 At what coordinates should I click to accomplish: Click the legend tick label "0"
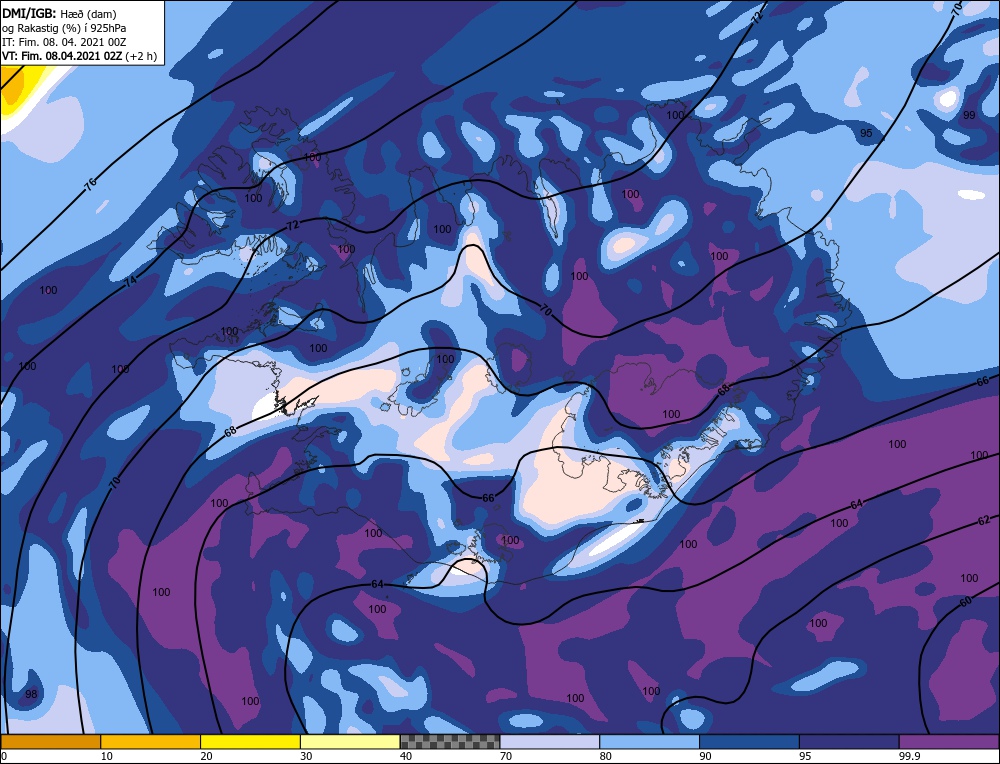[x=4, y=756]
